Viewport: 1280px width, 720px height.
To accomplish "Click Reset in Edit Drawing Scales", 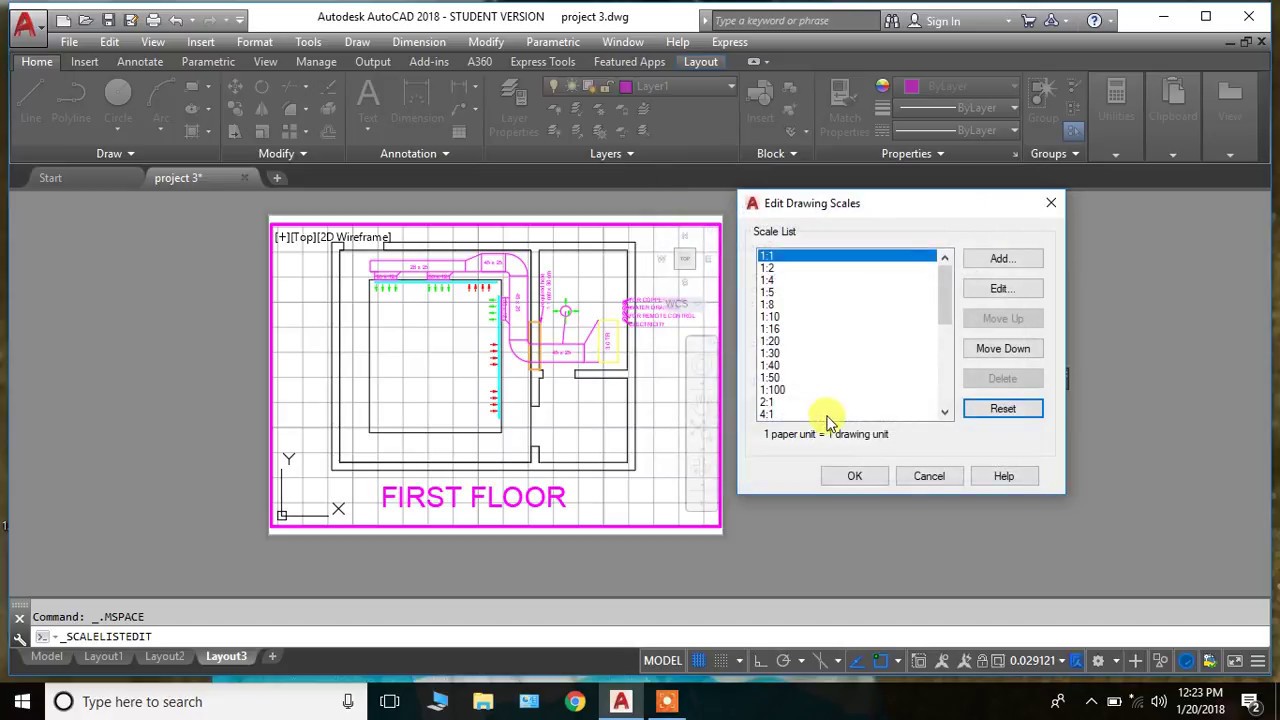I will pyautogui.click(x=1003, y=409).
